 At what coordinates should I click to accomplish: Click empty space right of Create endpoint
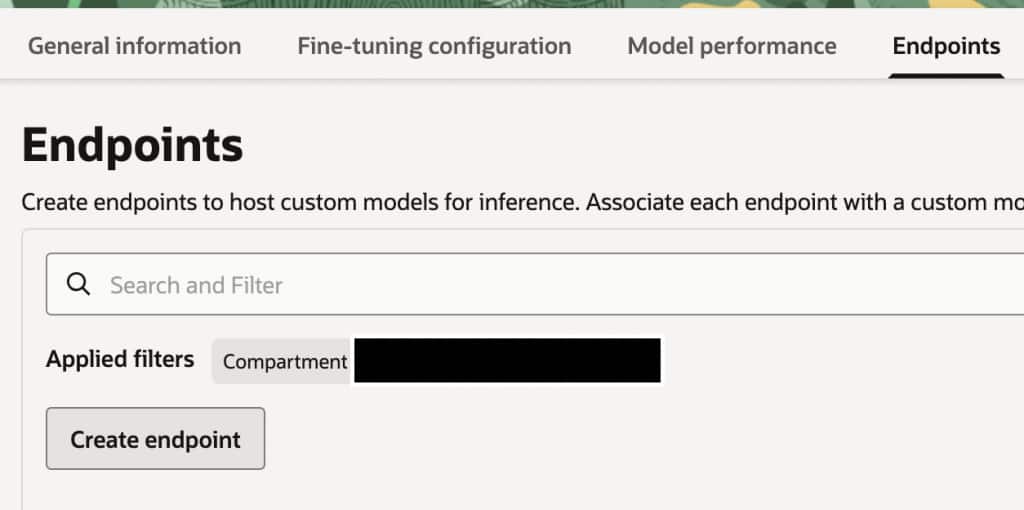point(600,438)
